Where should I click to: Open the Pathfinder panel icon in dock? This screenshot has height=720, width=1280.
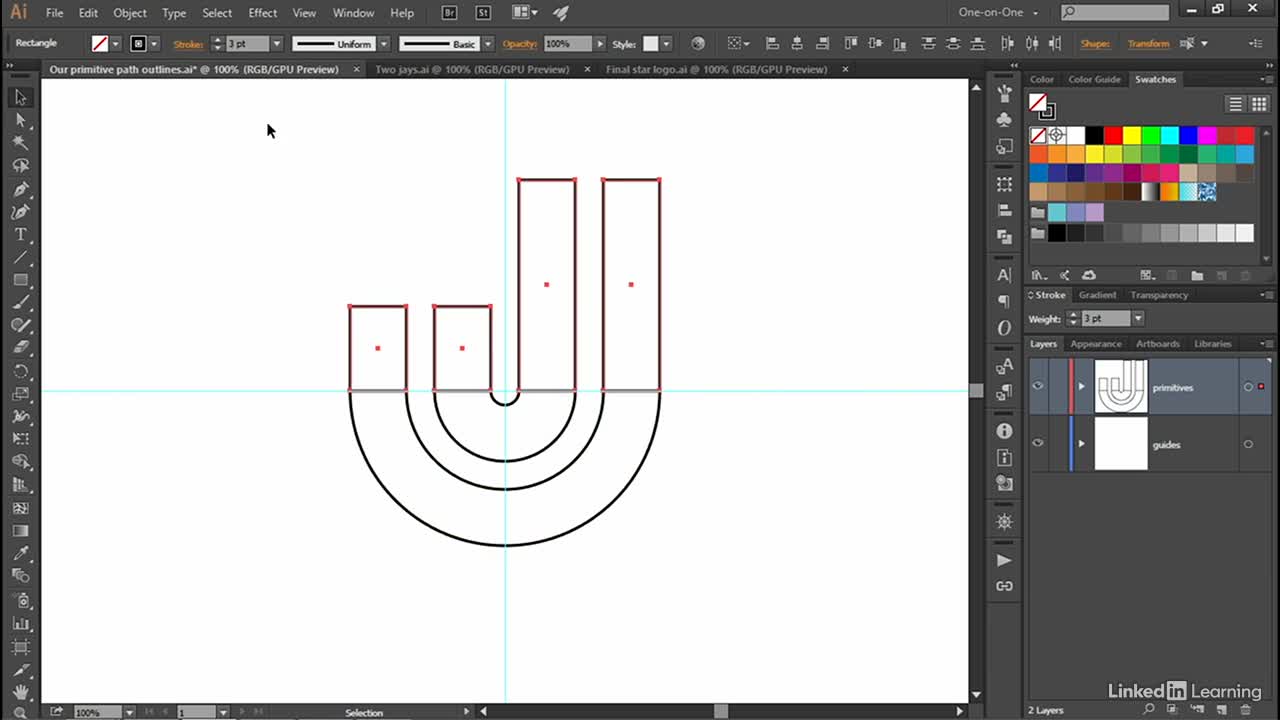(x=1005, y=237)
